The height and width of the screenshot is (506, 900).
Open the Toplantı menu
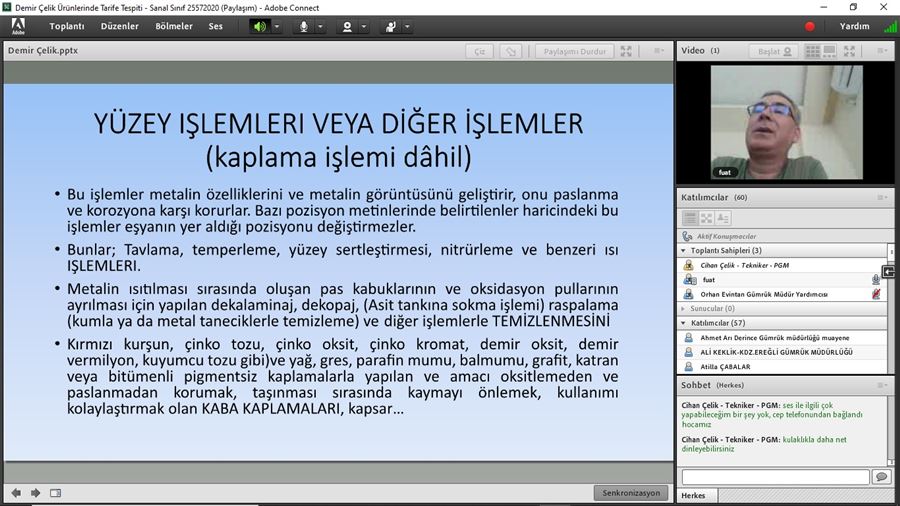click(67, 27)
